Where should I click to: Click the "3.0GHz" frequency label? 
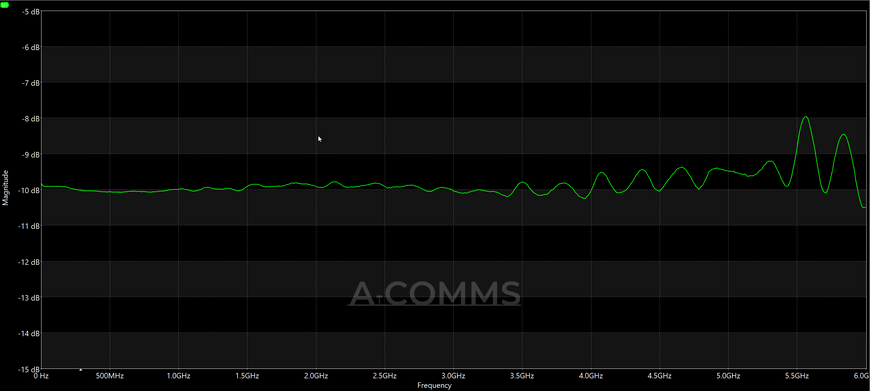[453, 376]
